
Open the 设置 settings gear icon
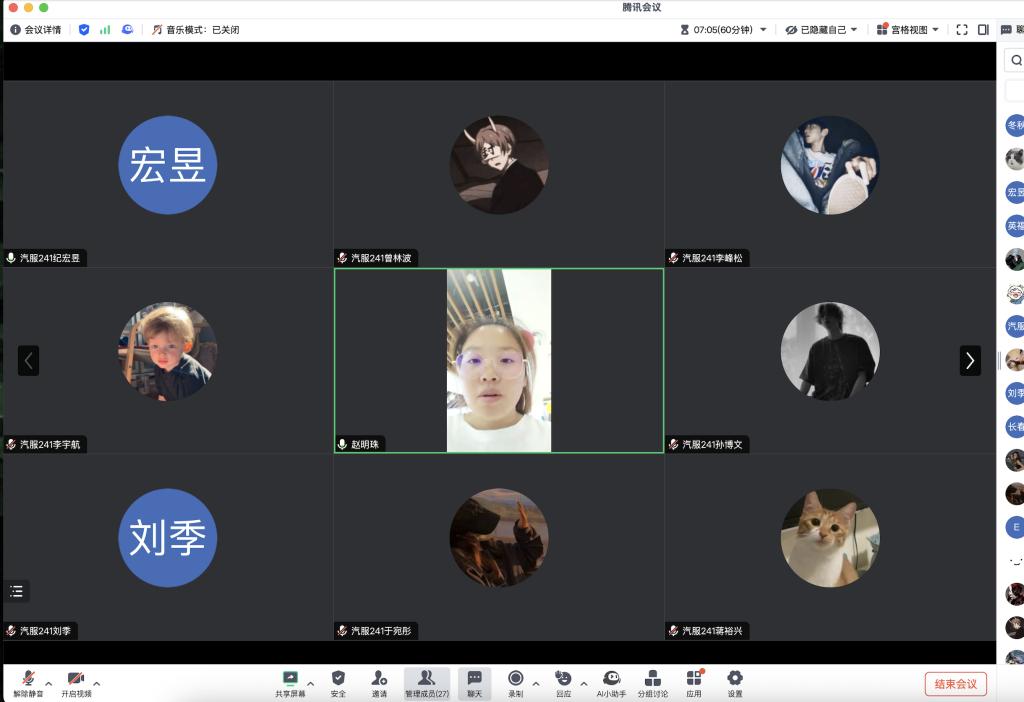click(x=735, y=682)
